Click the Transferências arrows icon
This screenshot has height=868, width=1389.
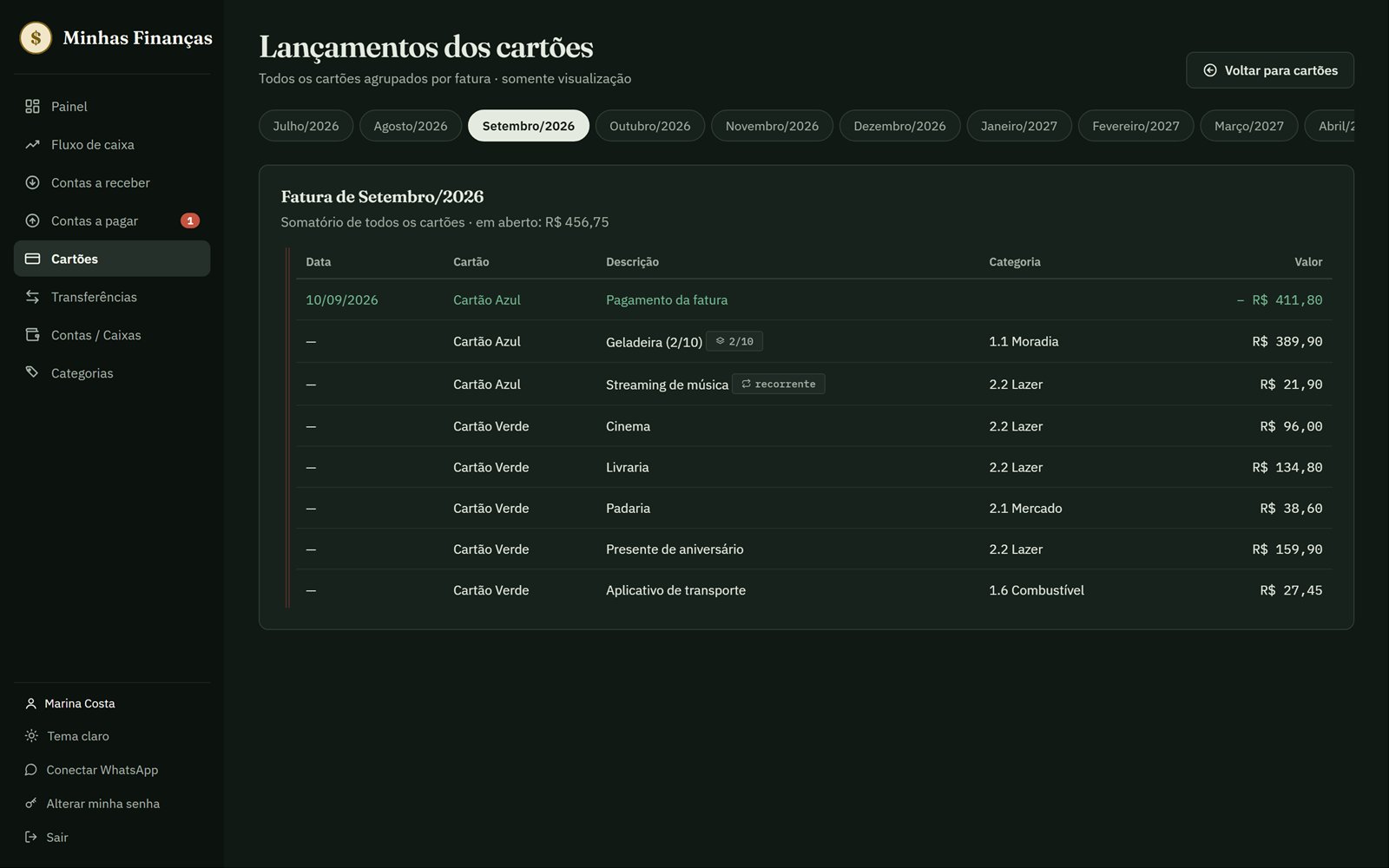[x=32, y=297]
